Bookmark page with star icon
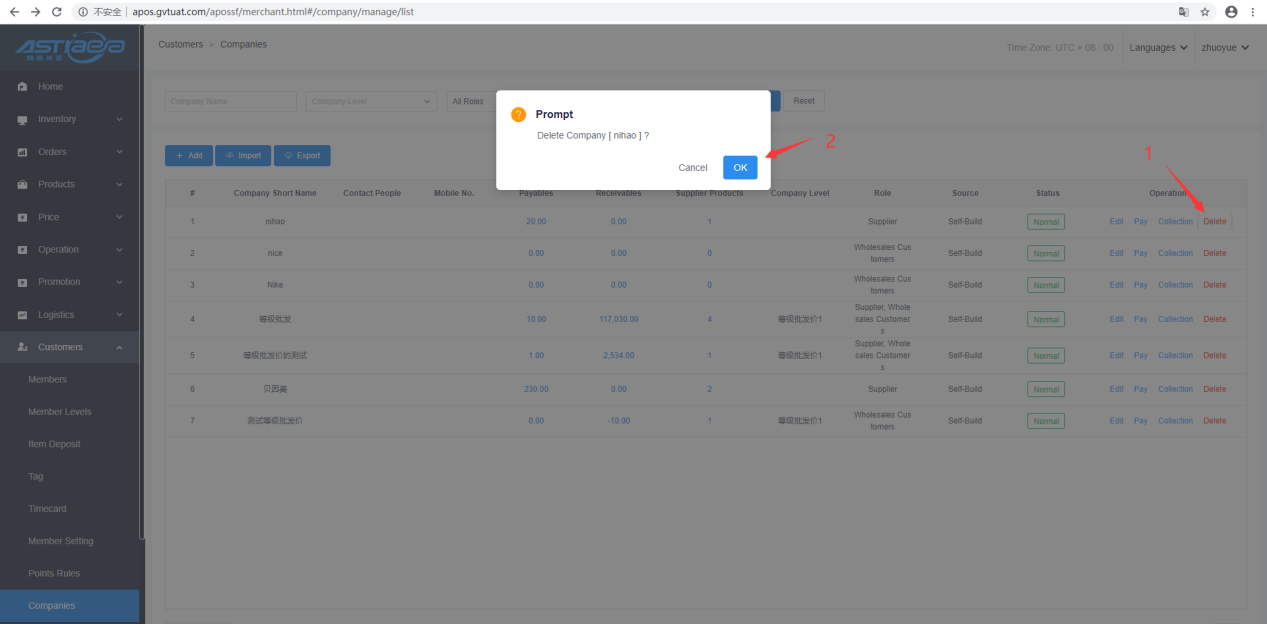This screenshot has width=1267, height=624. 1205,12
